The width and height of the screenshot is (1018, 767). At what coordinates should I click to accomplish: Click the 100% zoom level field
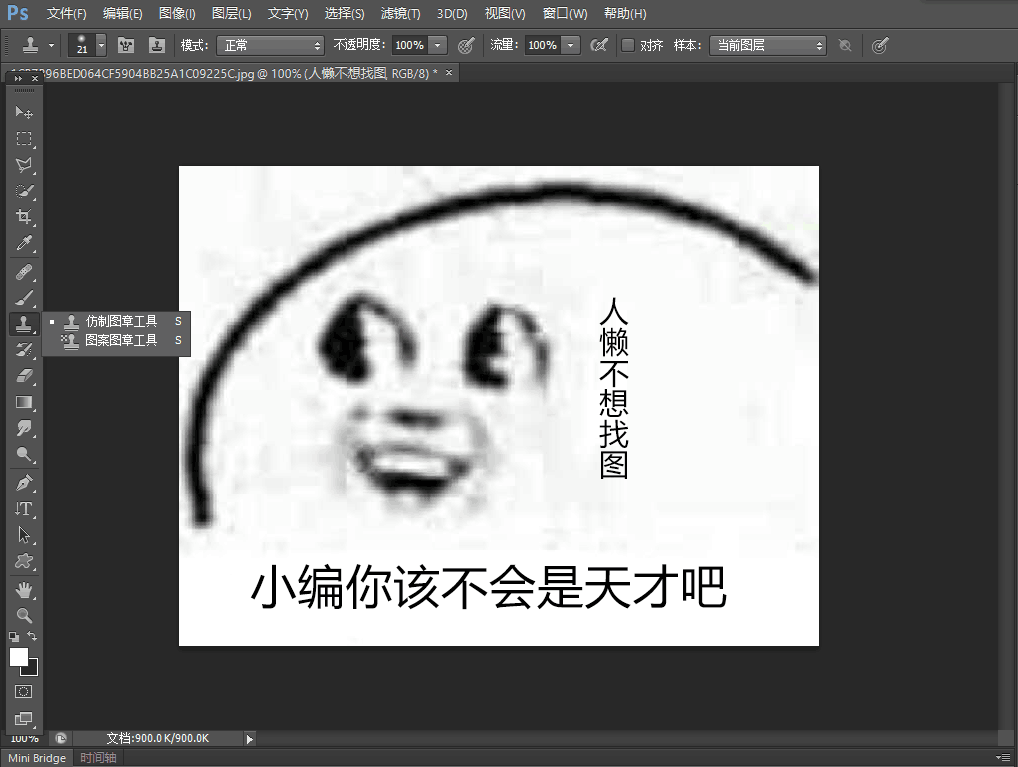(24, 738)
